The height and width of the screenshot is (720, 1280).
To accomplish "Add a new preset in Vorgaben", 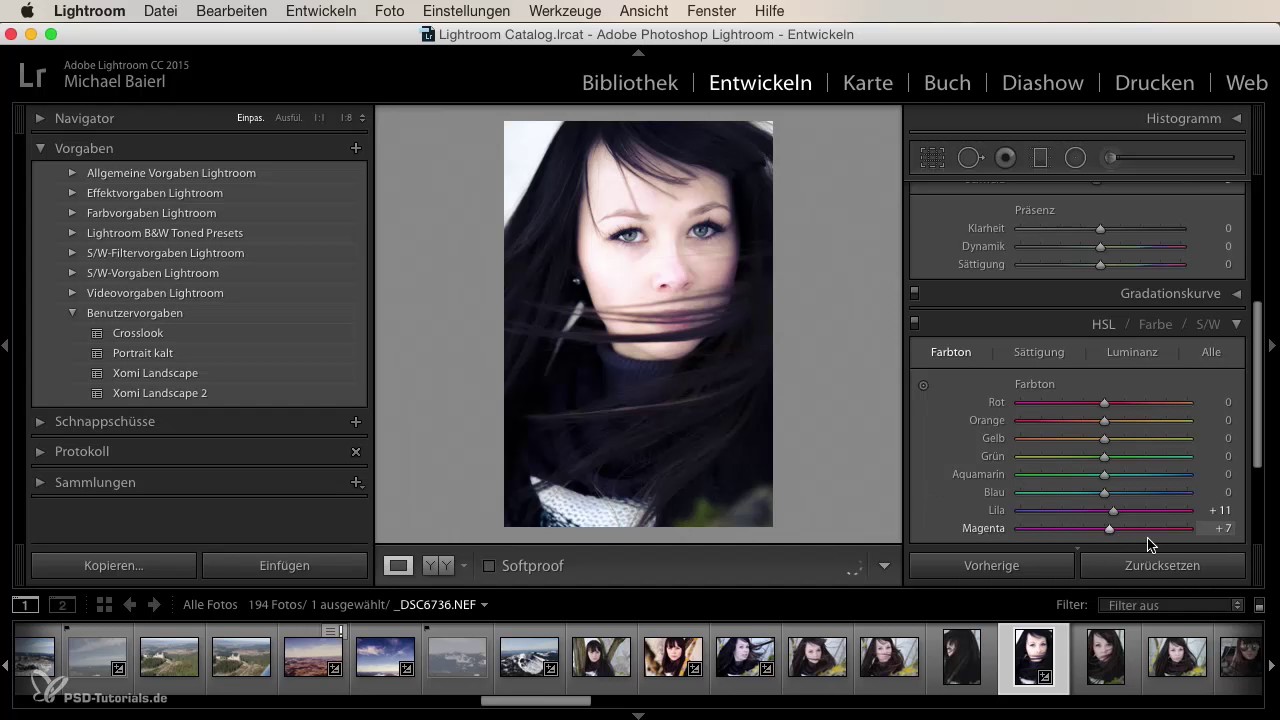I will (355, 148).
